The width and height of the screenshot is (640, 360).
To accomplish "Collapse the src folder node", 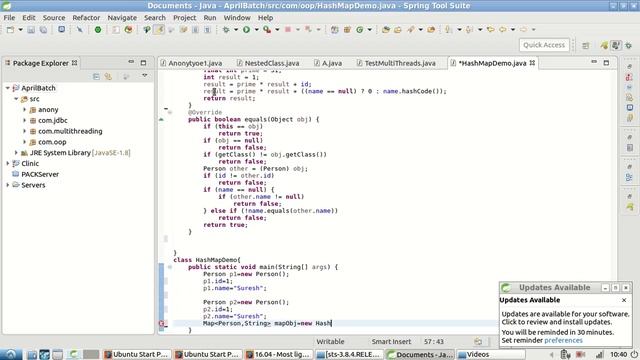I will (16, 99).
